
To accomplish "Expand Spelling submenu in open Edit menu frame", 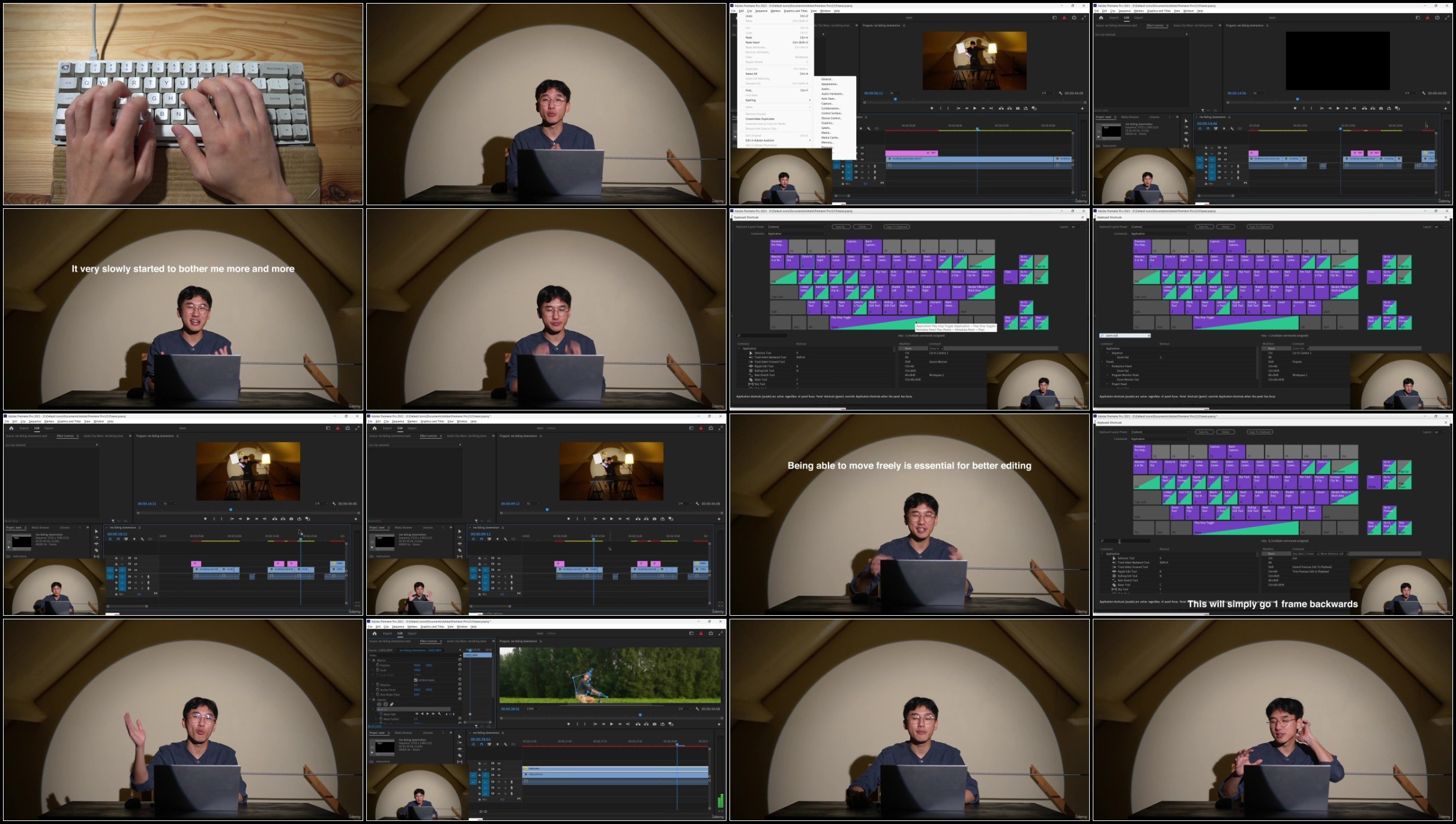I will coord(810,100).
